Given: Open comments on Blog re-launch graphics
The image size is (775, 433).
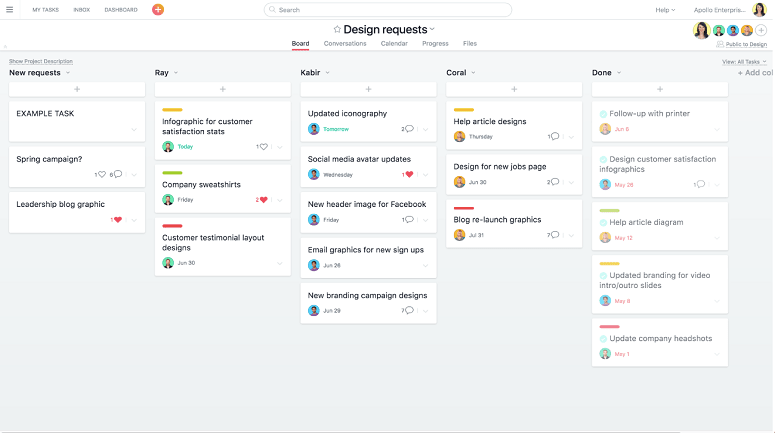Looking at the screenshot, I should 554,235.
